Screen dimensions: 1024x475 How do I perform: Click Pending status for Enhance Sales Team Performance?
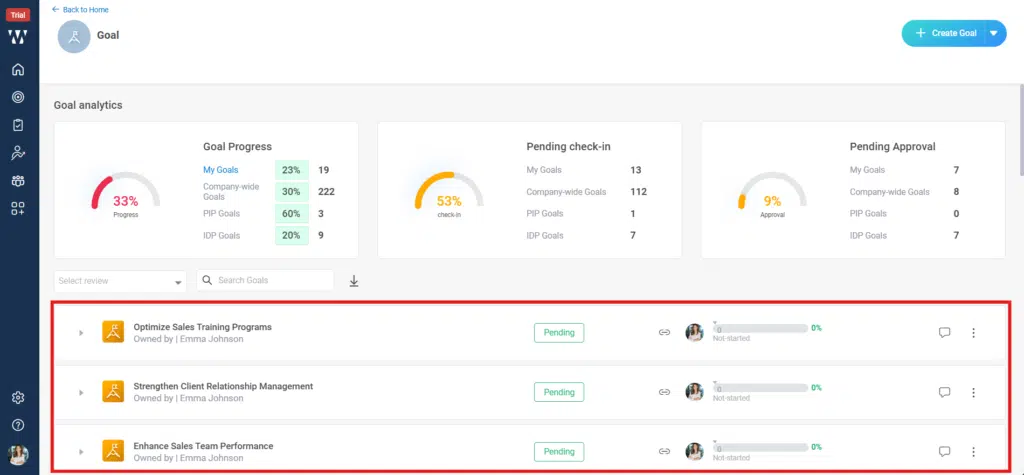coord(559,451)
